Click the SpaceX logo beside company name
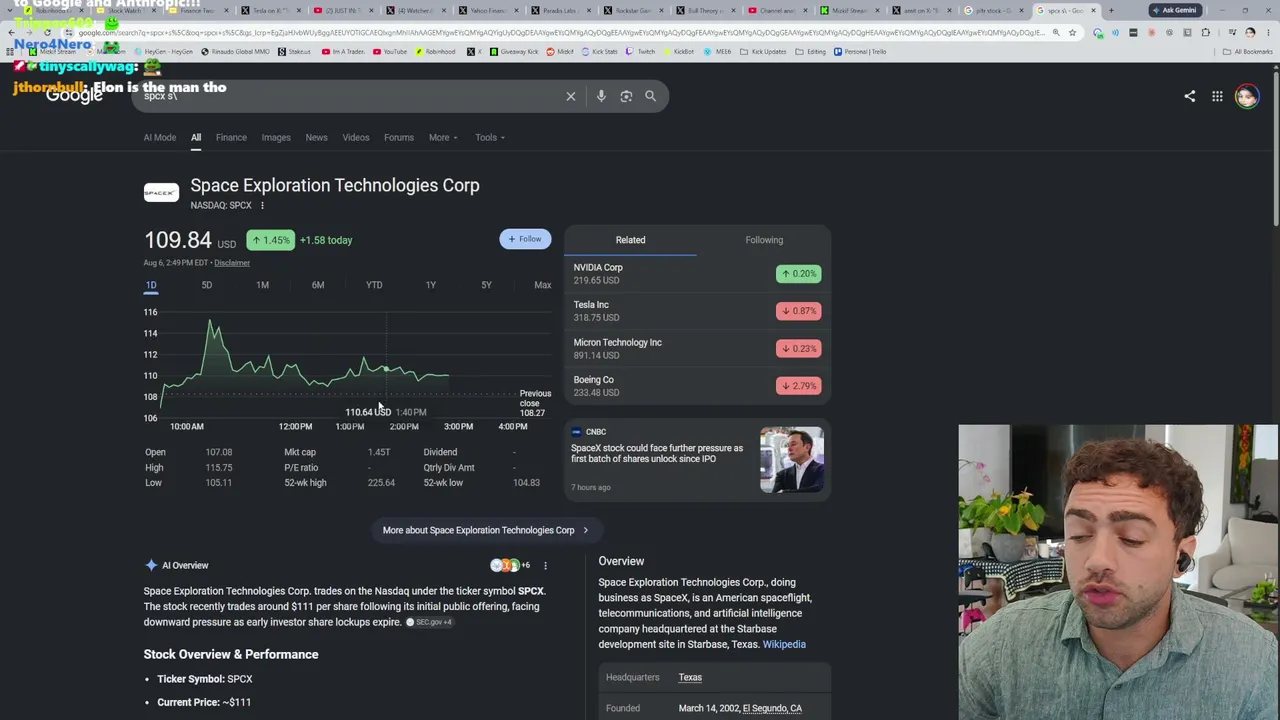 (x=161, y=192)
